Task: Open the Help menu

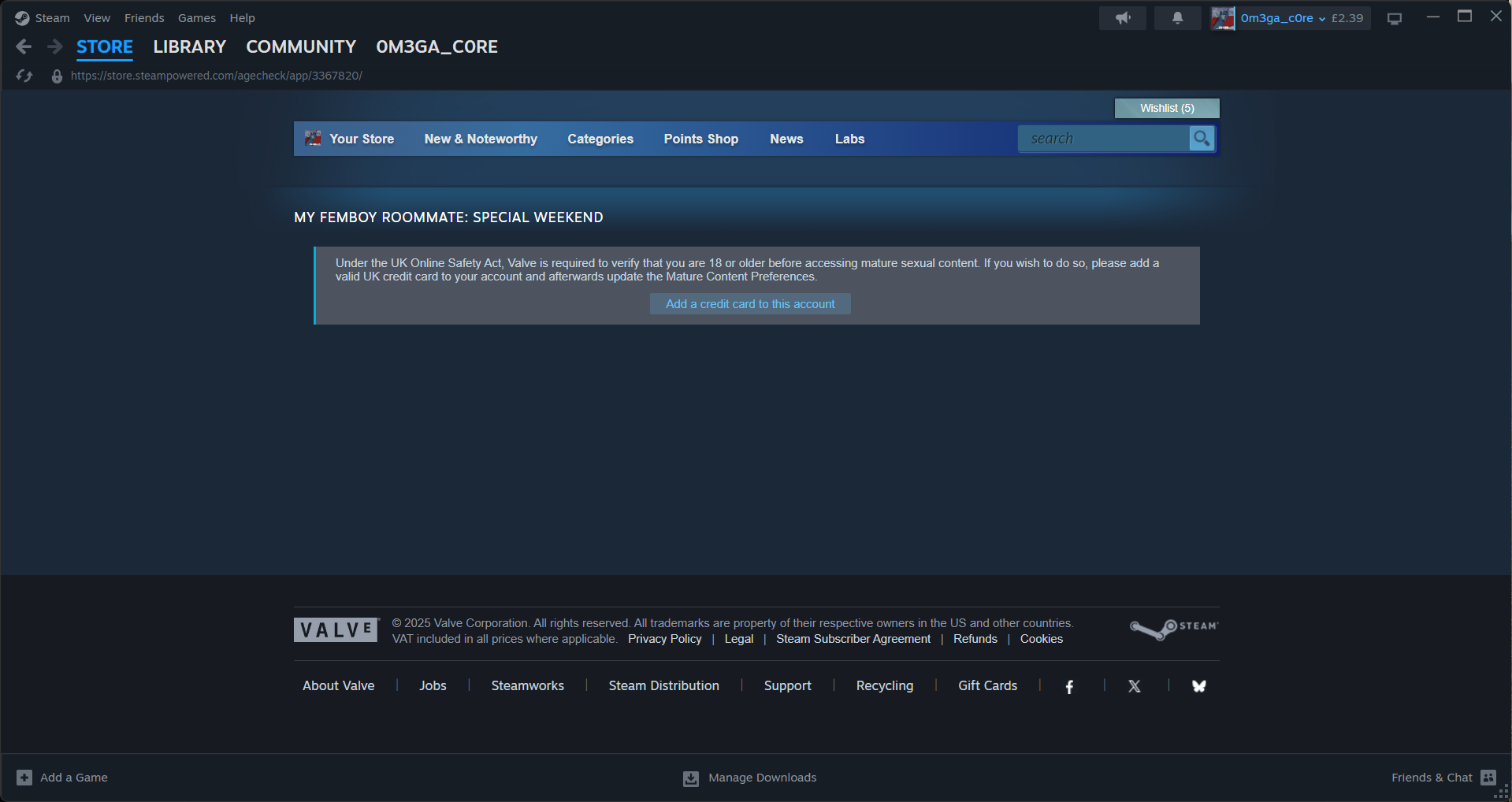Action: point(242,18)
